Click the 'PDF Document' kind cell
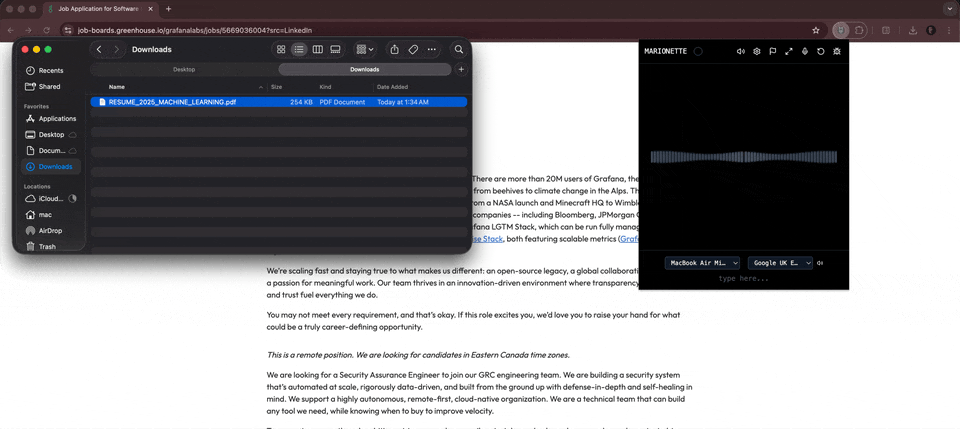The image size is (960, 429). pos(342,102)
